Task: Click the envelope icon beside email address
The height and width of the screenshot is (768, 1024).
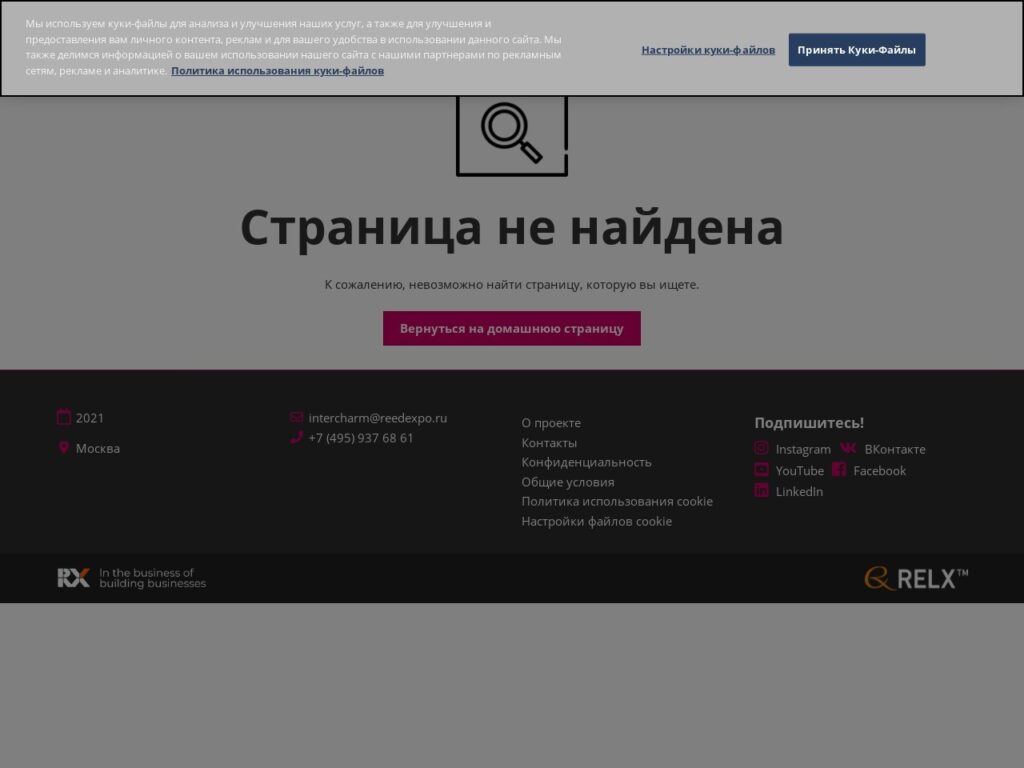Action: (x=296, y=417)
